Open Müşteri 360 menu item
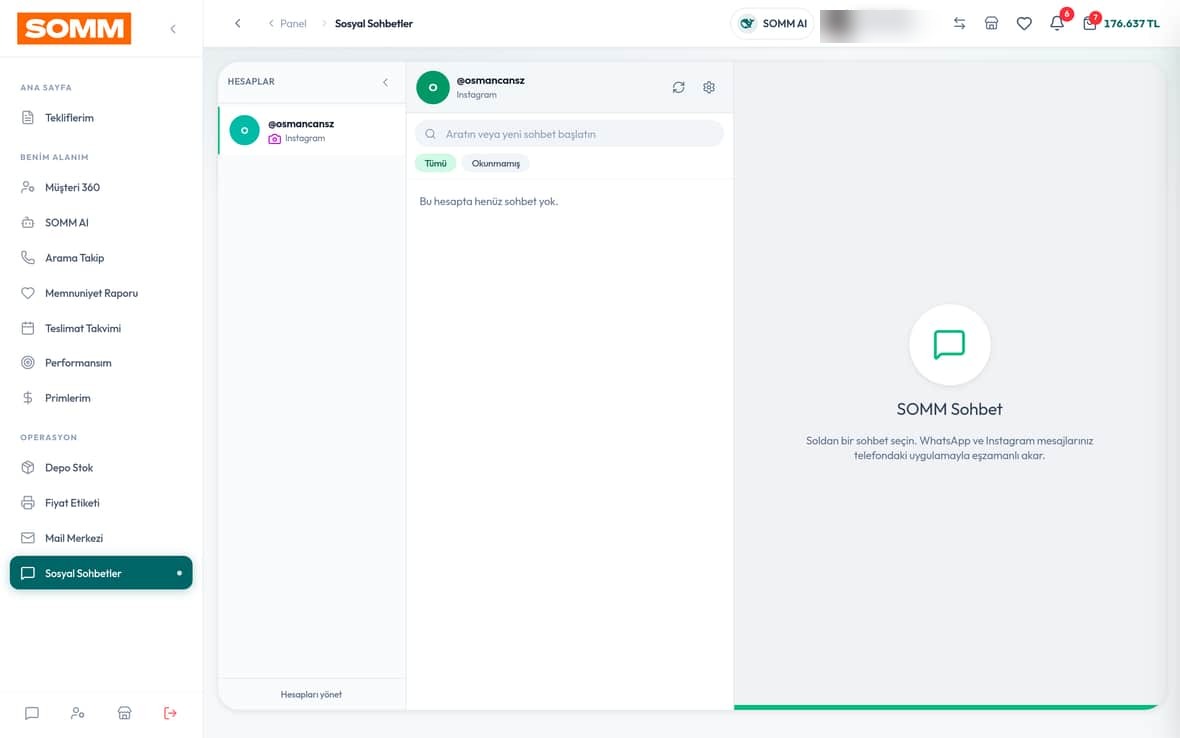 (101, 187)
